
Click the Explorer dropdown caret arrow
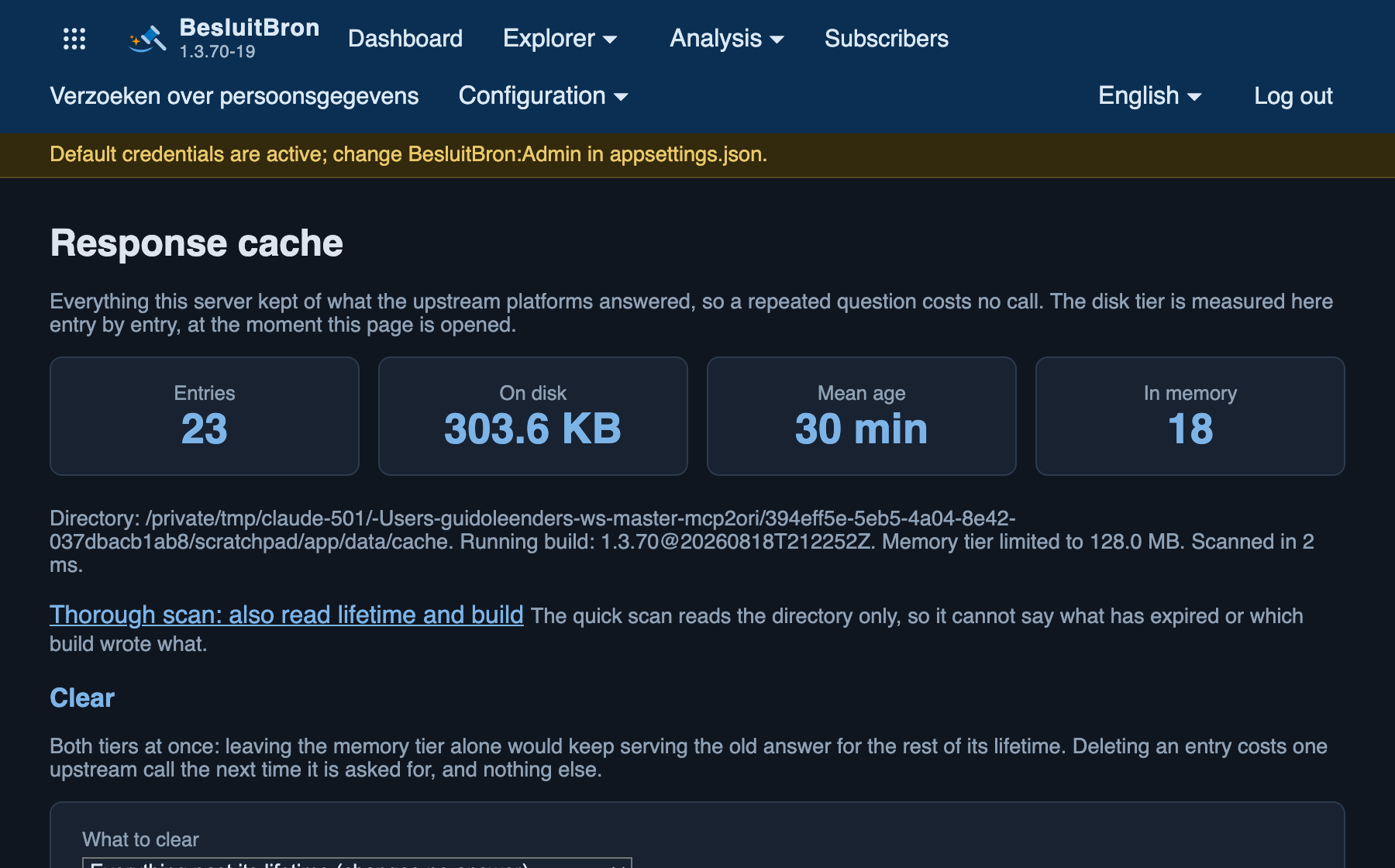coord(610,40)
